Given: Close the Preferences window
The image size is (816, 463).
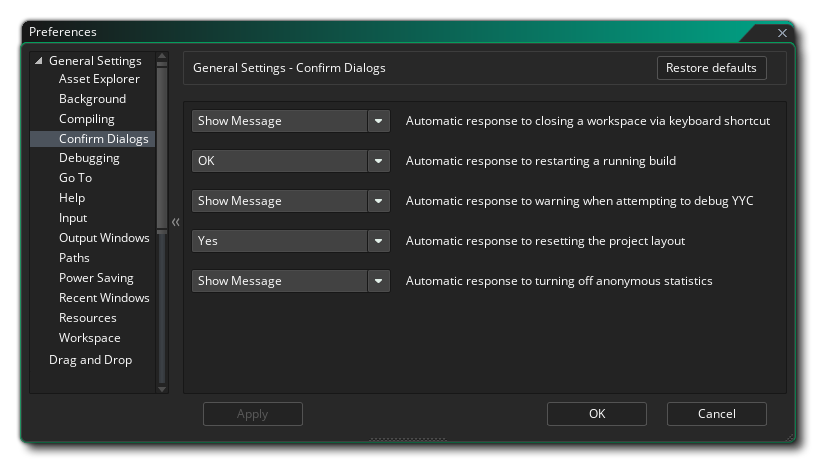Looking at the screenshot, I should pyautogui.click(x=782, y=33).
